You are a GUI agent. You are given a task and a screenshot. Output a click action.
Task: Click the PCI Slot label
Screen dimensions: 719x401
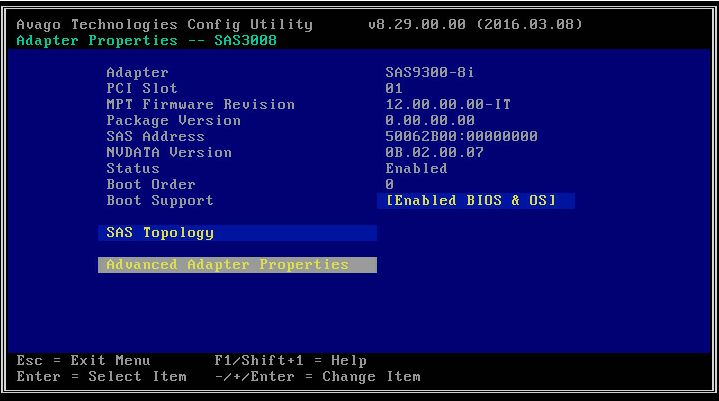(x=142, y=88)
